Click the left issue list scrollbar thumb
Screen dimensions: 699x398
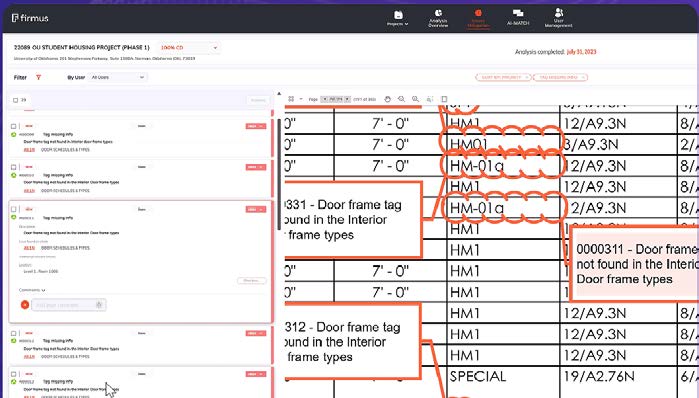click(280, 174)
